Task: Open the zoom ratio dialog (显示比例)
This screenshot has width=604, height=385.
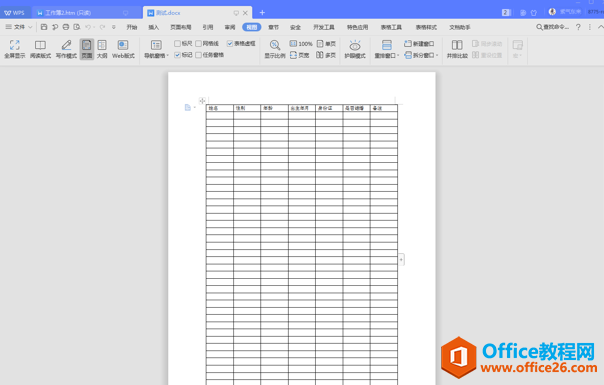Action: point(275,49)
